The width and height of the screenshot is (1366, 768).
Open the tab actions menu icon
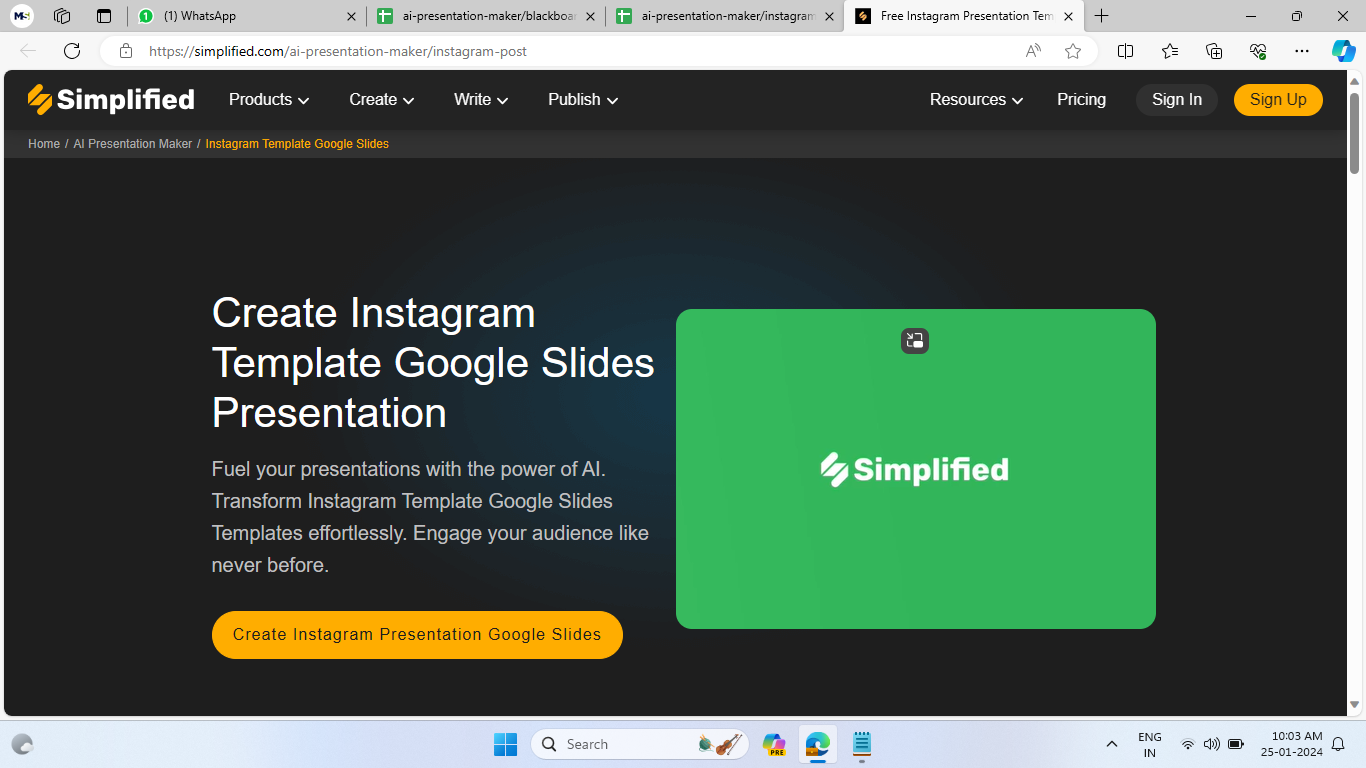pyautogui.click(x=104, y=16)
